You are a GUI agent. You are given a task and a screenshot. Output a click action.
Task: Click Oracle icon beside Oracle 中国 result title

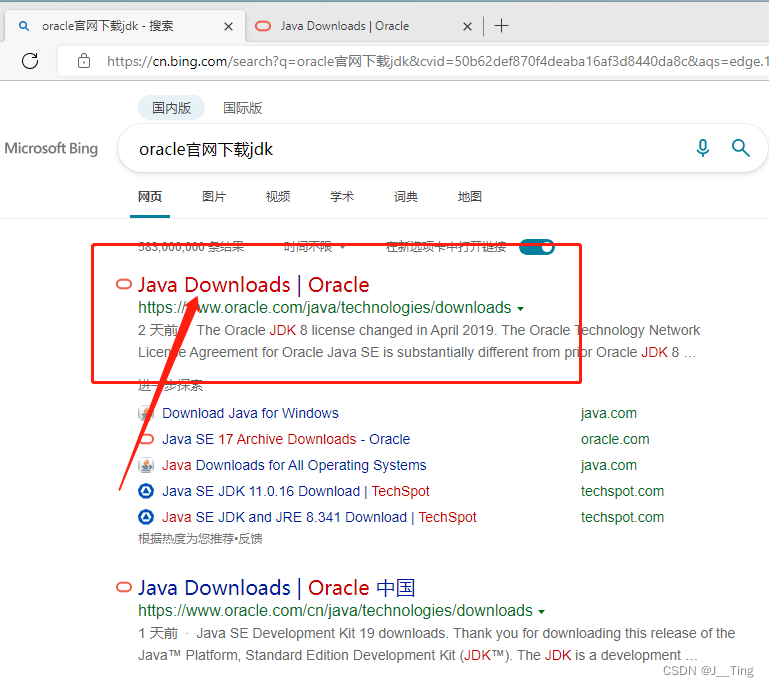pos(124,587)
